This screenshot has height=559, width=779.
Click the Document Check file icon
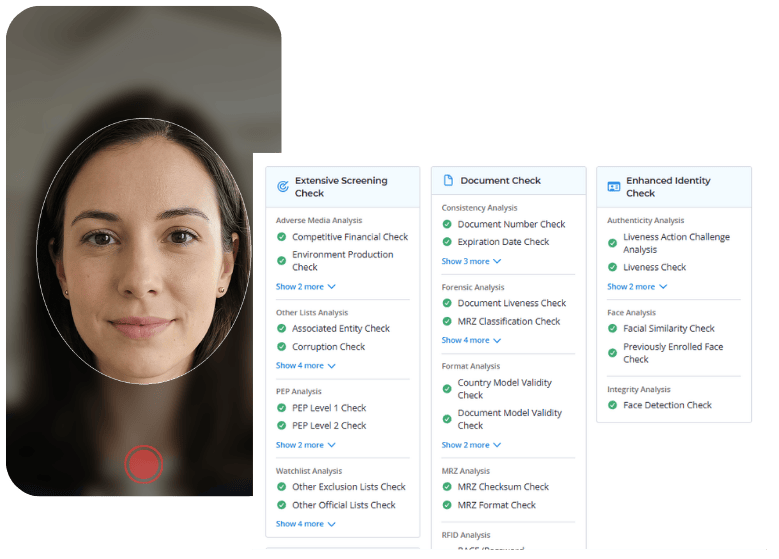coord(448,181)
